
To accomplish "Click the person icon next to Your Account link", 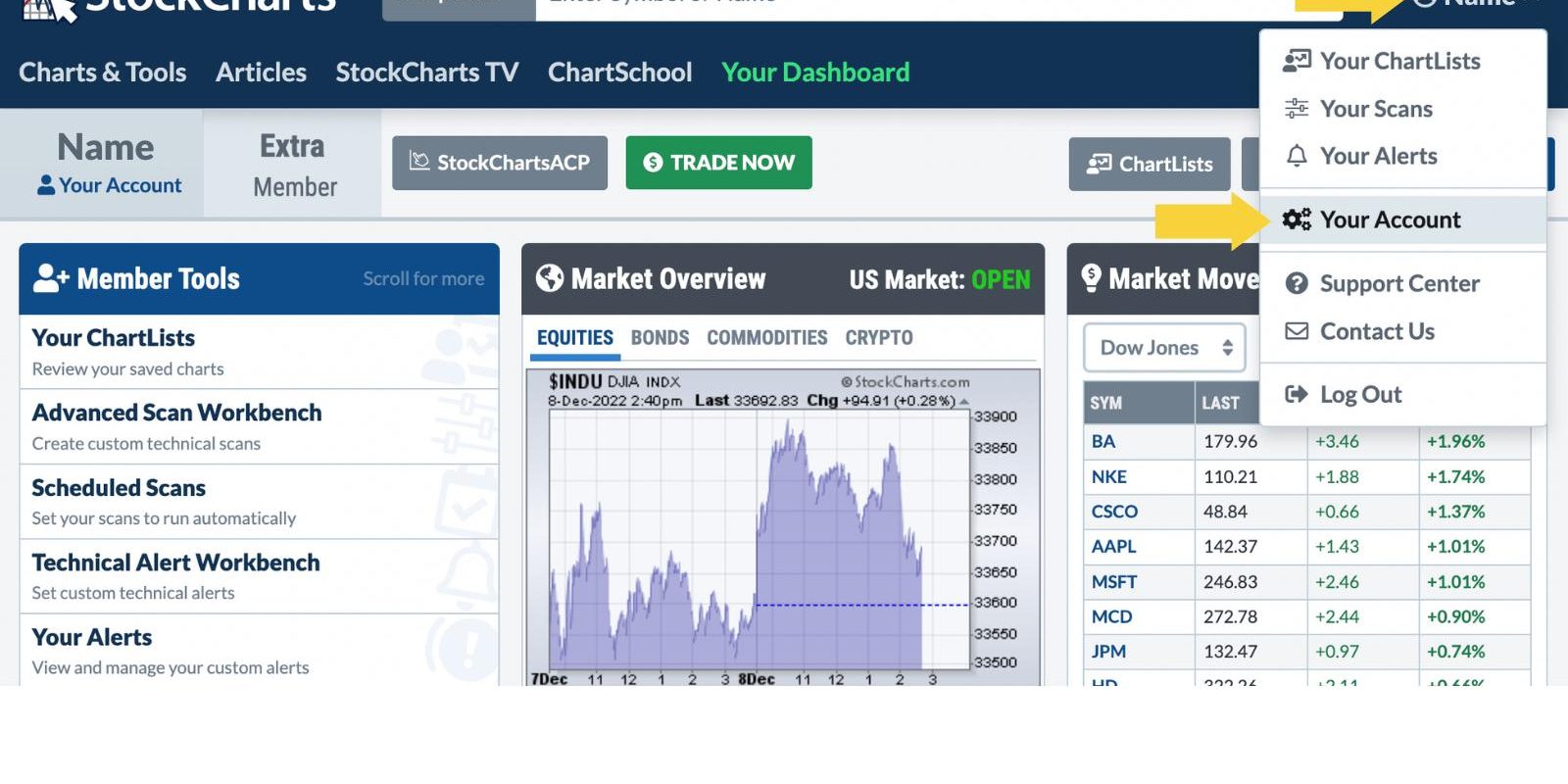I will coord(45,185).
